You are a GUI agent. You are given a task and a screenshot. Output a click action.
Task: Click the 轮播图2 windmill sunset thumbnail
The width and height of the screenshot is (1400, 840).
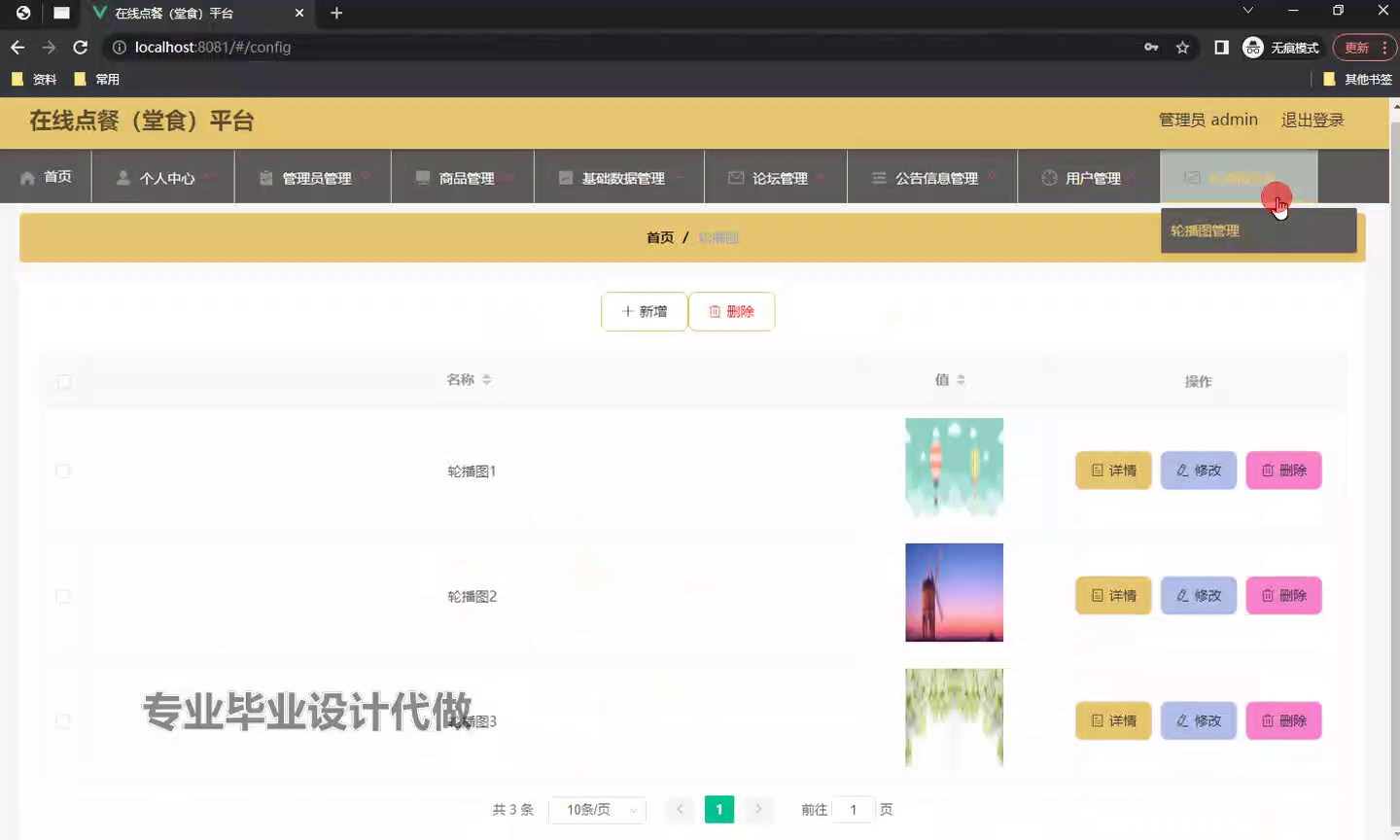[954, 592]
